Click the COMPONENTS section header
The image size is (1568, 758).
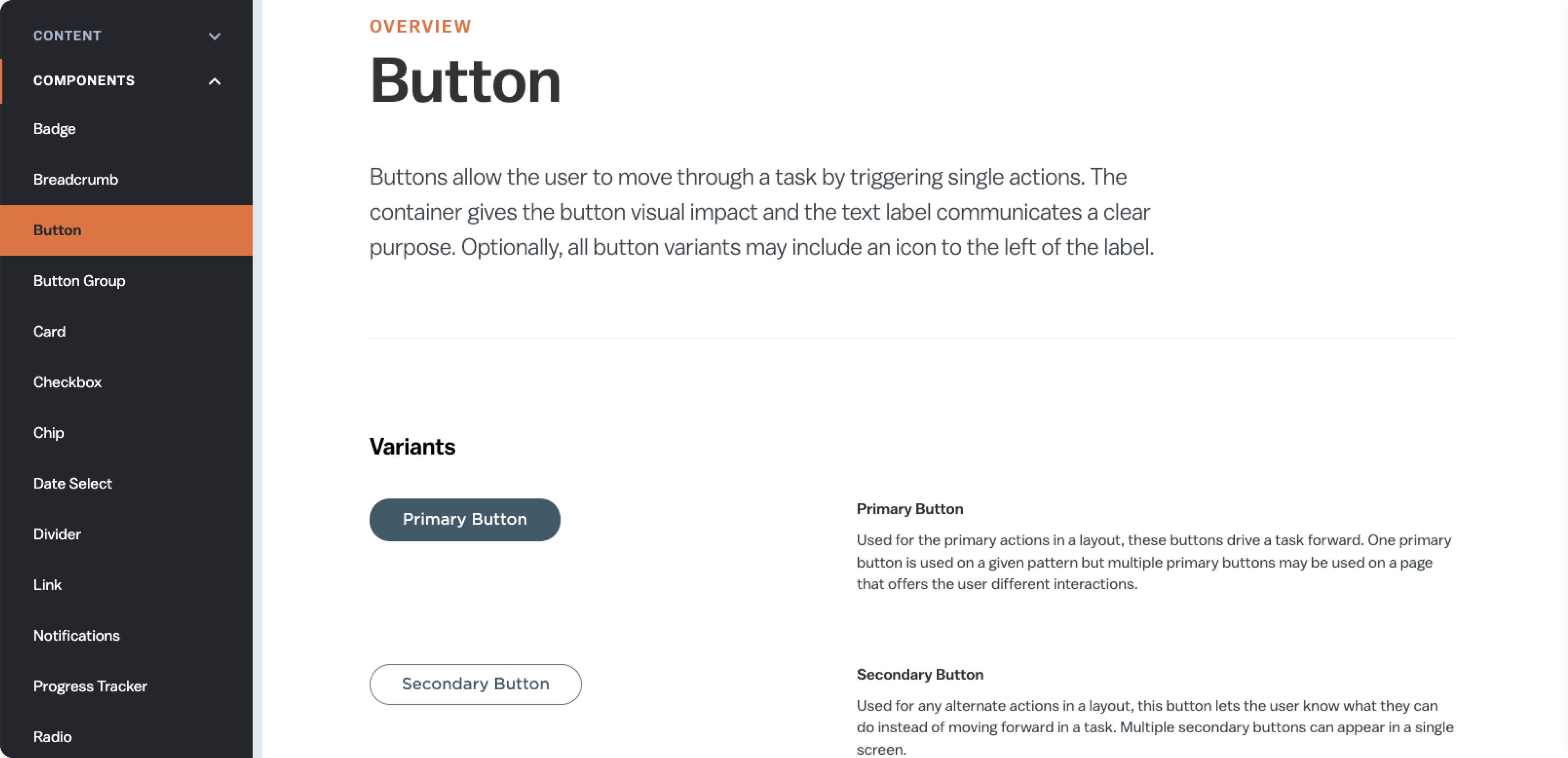(84, 80)
